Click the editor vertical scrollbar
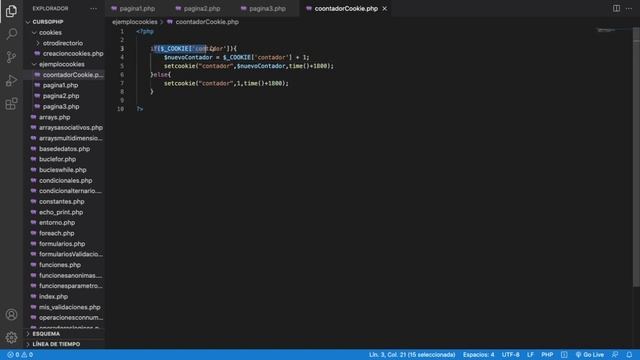The width and height of the screenshot is (640, 360). pyautogui.click(x=636, y=157)
